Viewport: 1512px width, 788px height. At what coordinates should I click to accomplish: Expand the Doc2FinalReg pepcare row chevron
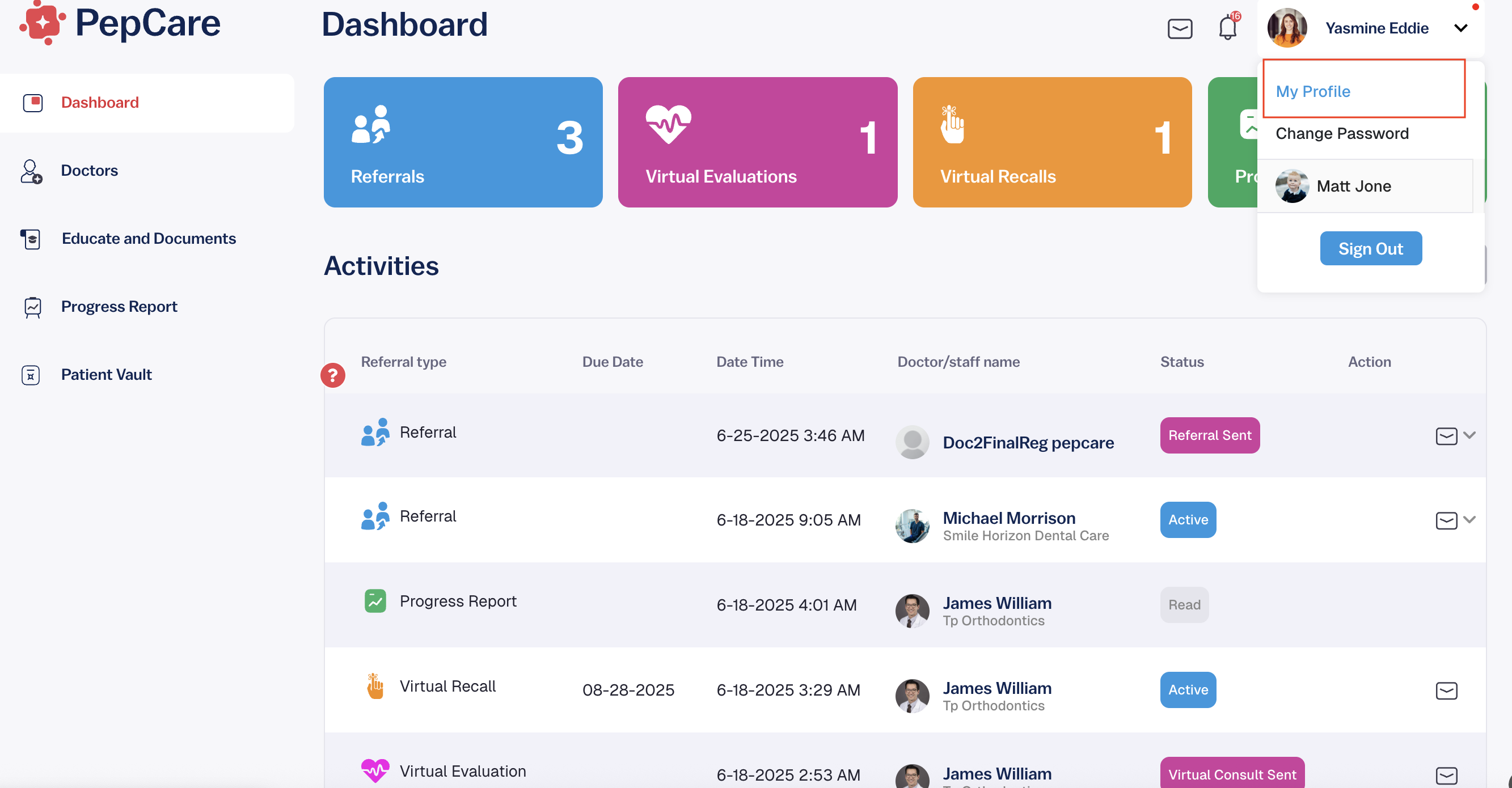[1469, 435]
